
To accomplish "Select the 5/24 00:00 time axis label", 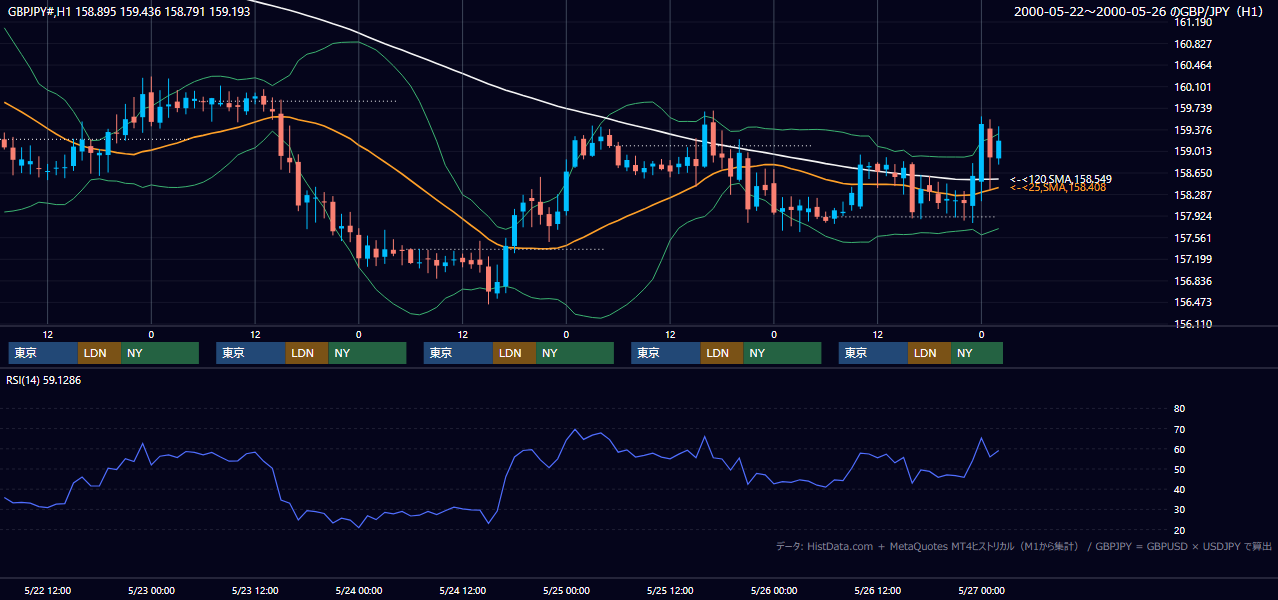I will tap(358, 591).
